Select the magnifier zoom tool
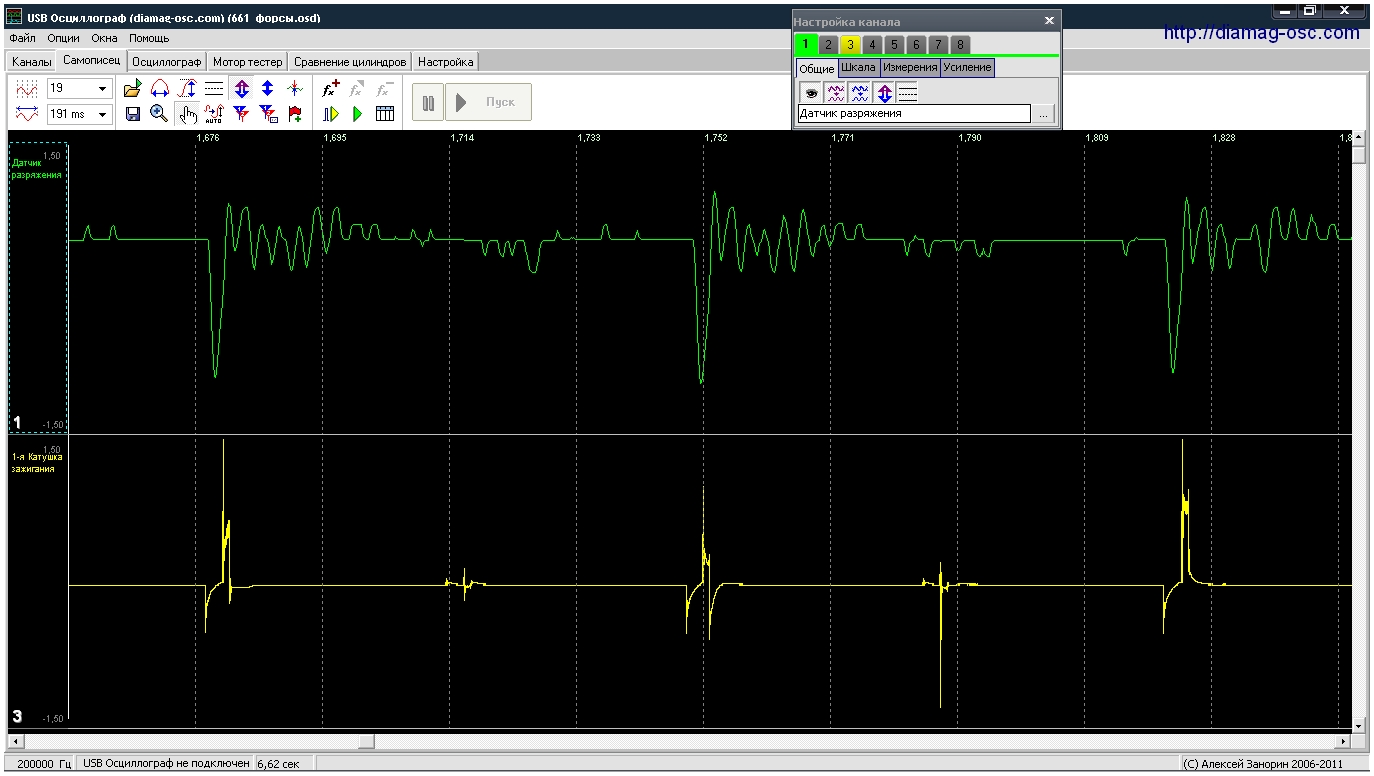The width and height of the screenshot is (1374, 776). [160, 114]
